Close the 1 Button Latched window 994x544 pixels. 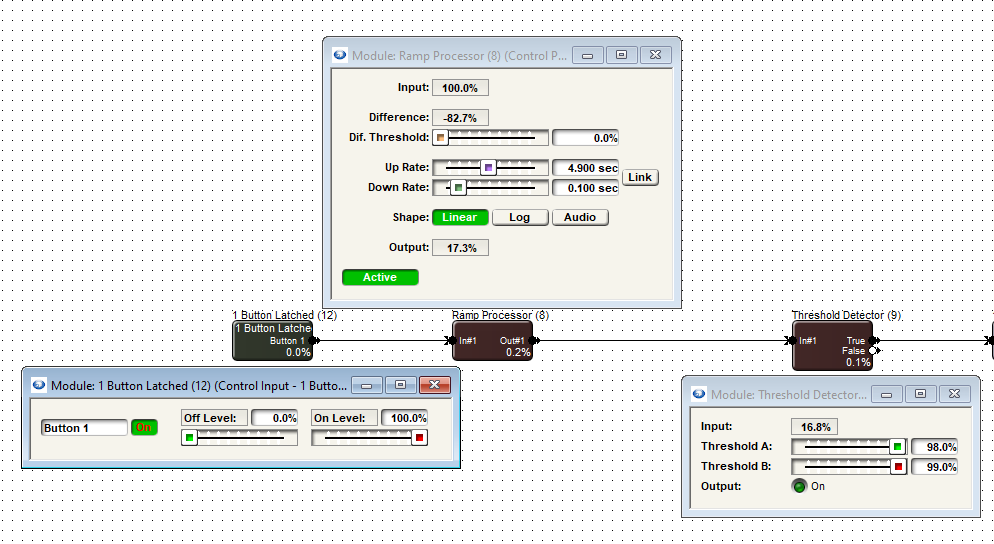click(x=434, y=385)
